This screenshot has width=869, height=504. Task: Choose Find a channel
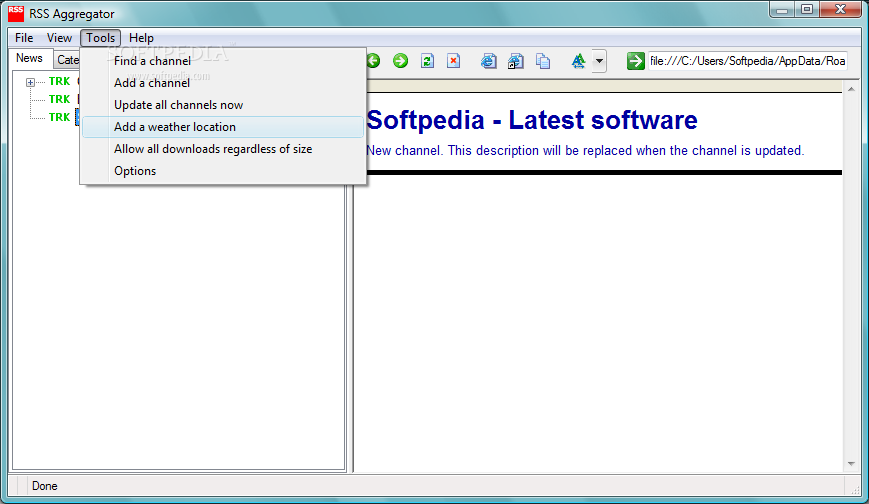[223, 61]
